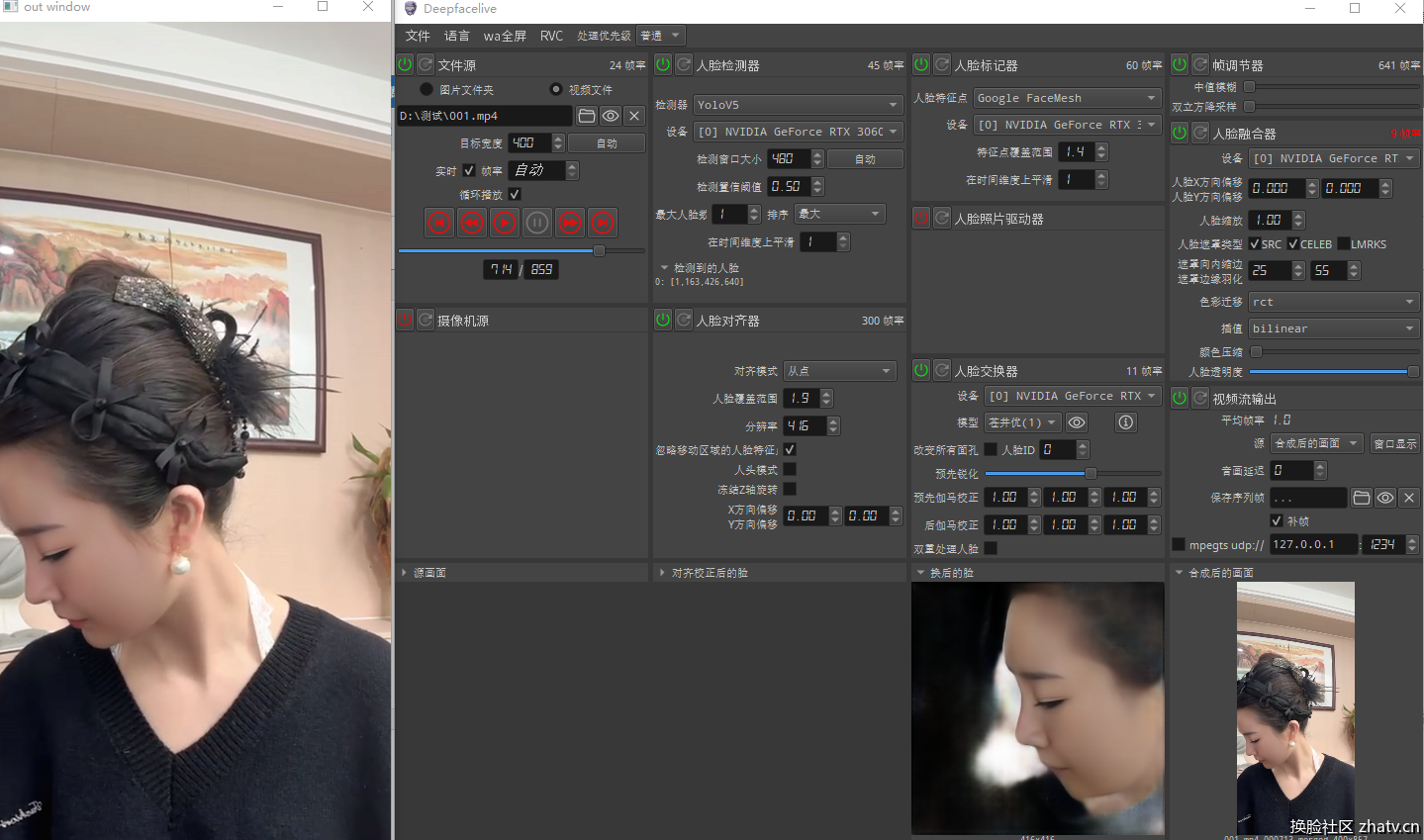Open the 文件 menu
This screenshot has width=1424, height=840.
click(418, 36)
